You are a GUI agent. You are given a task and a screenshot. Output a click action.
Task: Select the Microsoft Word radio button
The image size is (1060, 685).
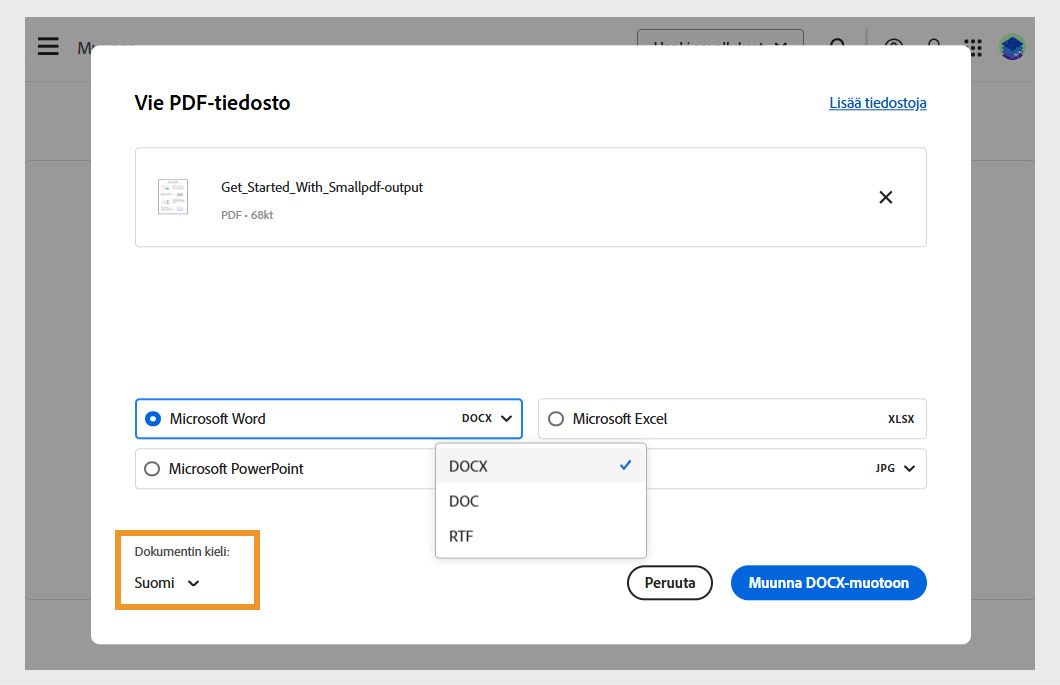tap(153, 418)
